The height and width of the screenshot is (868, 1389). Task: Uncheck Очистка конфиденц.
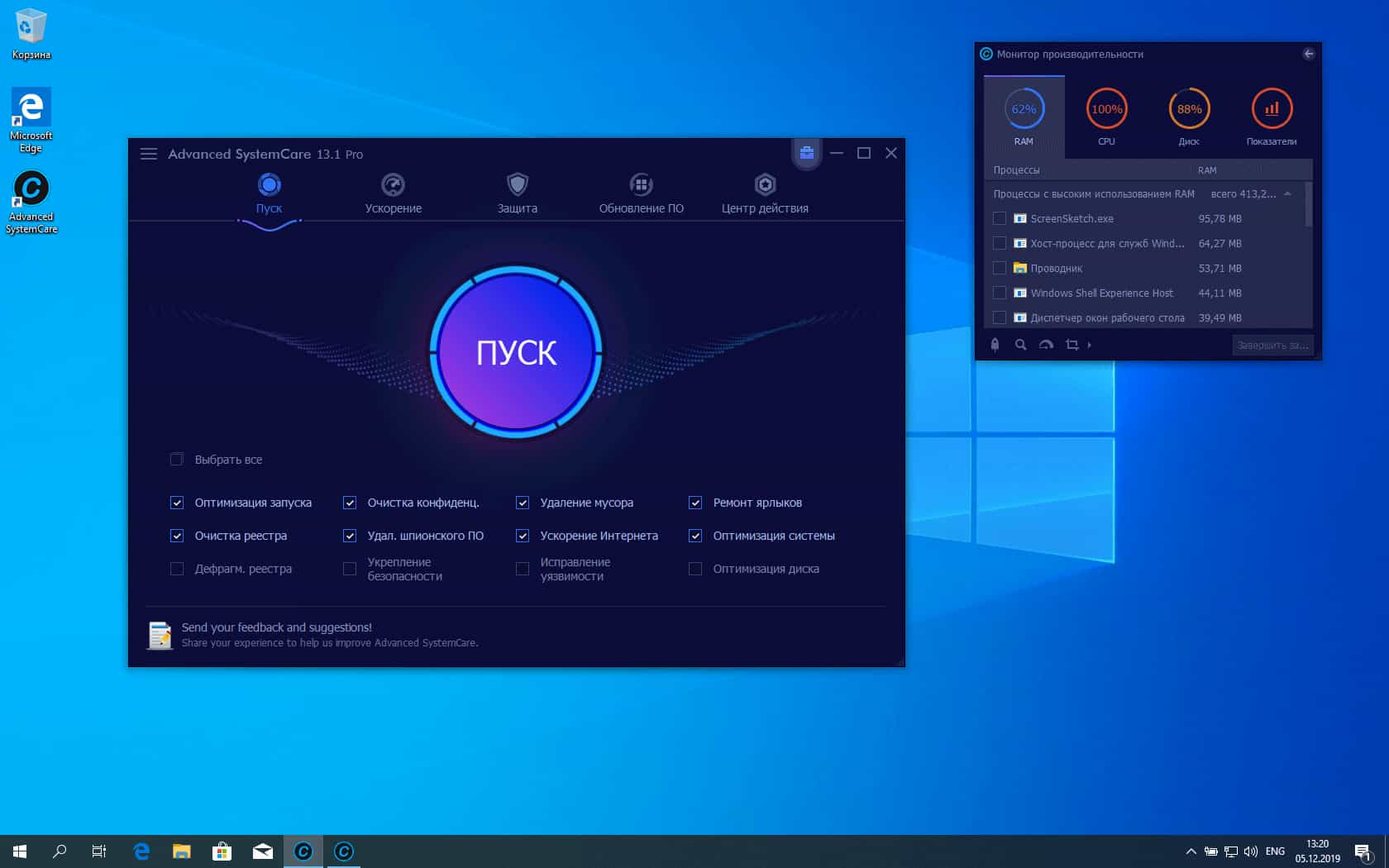pyautogui.click(x=350, y=502)
